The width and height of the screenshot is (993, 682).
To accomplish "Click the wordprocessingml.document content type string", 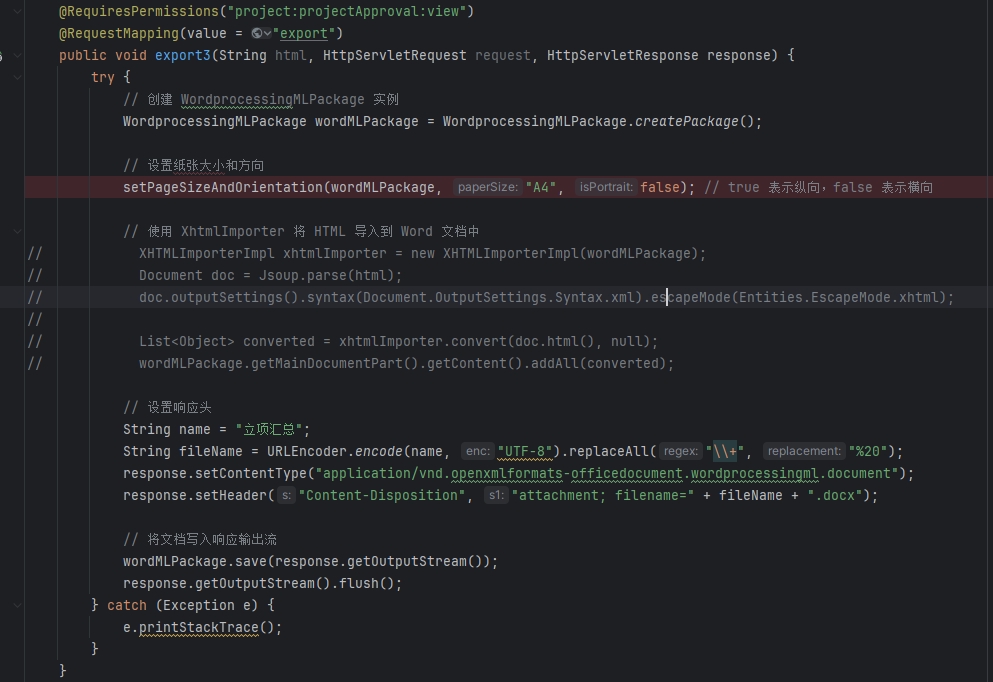I will pos(607,474).
